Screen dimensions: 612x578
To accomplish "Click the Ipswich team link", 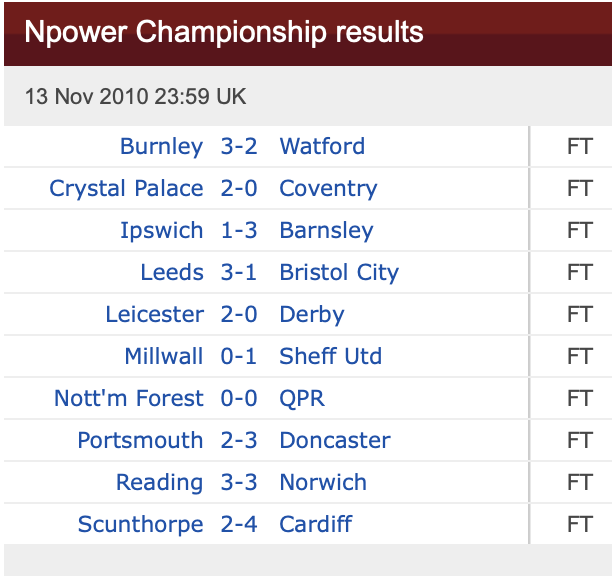I will [x=161, y=231].
